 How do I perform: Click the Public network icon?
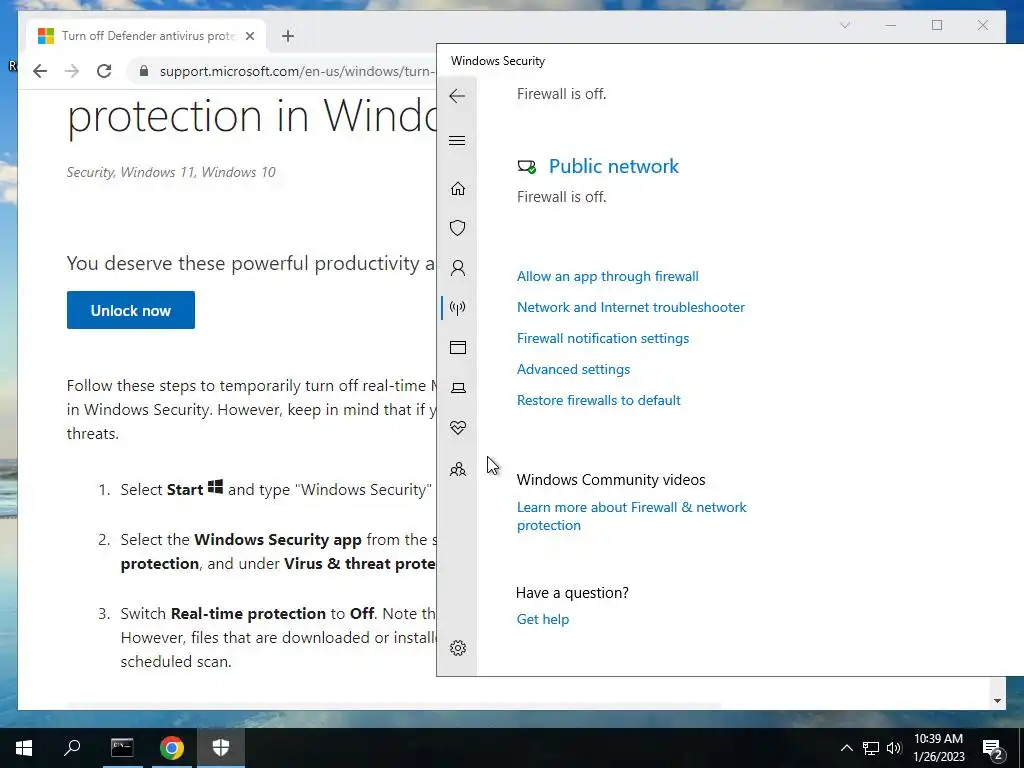point(526,167)
